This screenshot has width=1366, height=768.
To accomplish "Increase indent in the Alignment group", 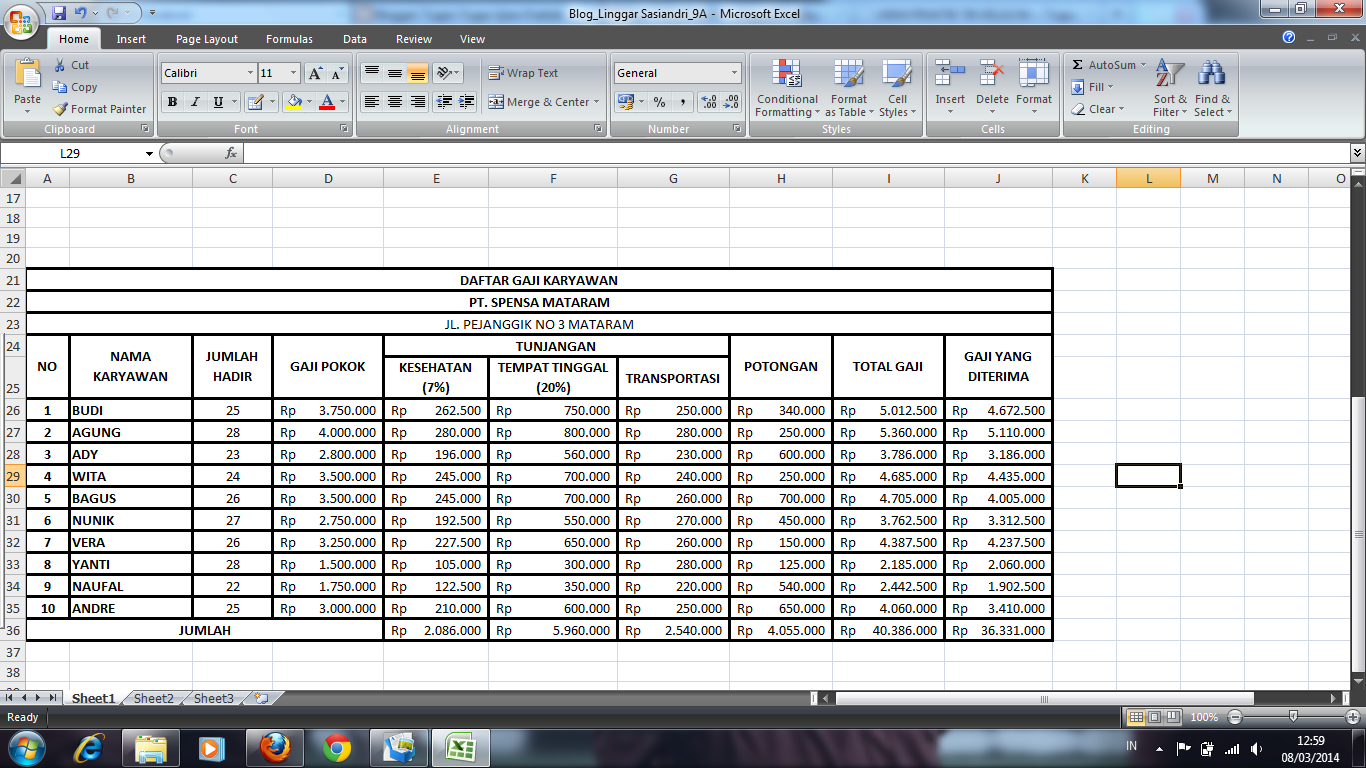I will point(465,102).
